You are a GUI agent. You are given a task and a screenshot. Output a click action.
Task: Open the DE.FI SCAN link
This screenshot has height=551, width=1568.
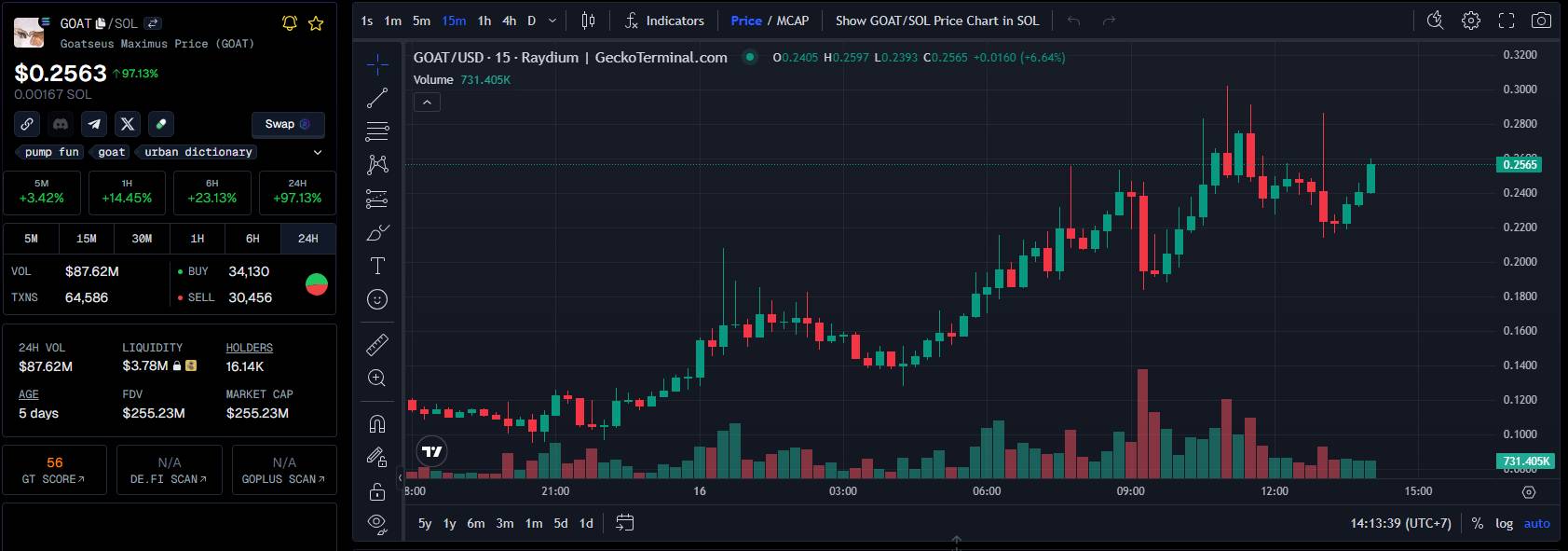click(x=170, y=470)
